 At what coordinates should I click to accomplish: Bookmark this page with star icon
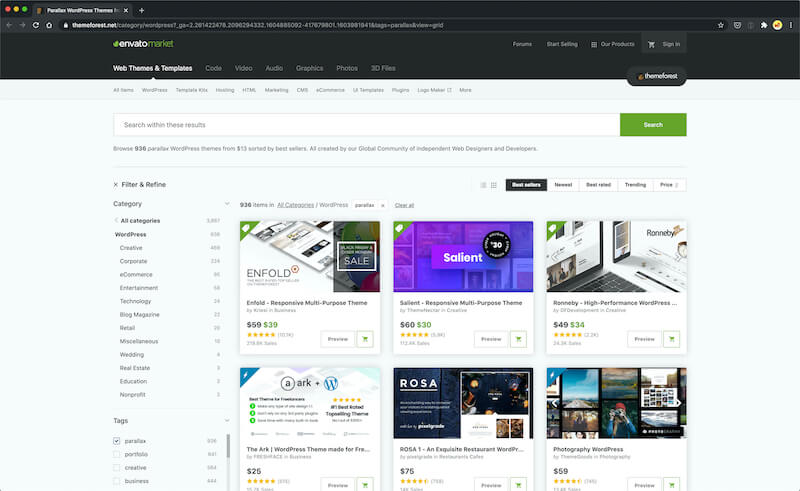coord(720,25)
